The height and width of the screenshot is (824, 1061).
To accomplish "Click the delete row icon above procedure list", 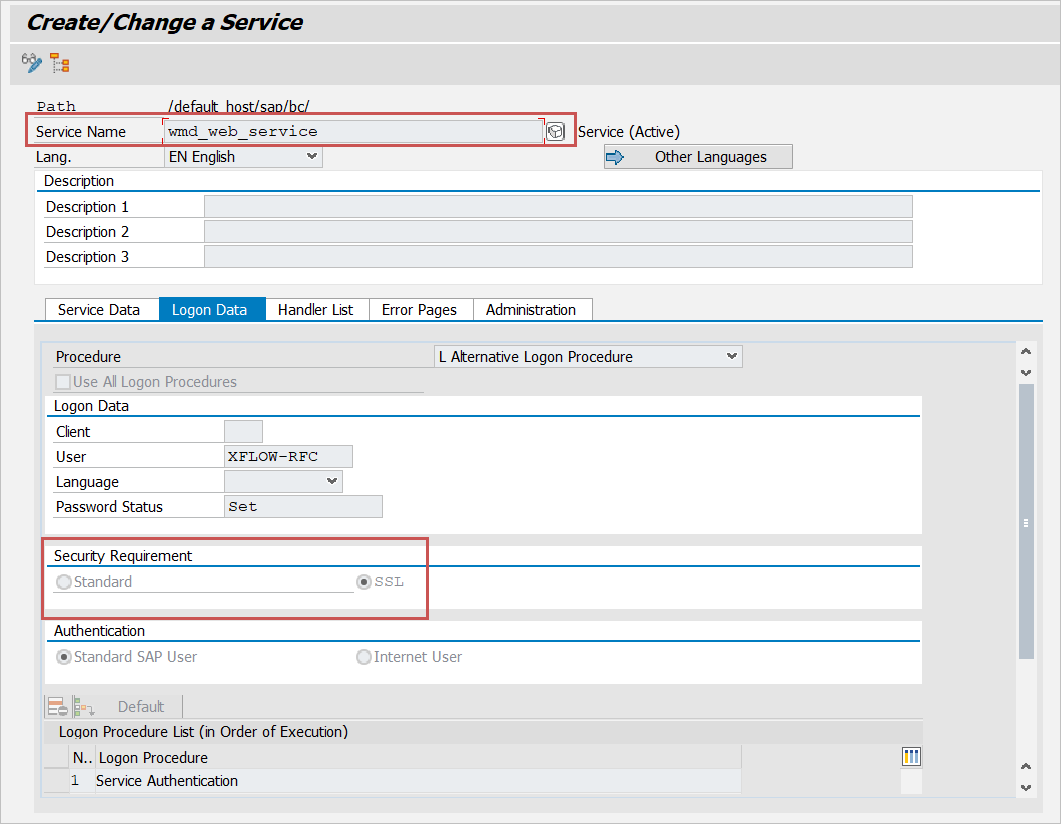I will 57,706.
